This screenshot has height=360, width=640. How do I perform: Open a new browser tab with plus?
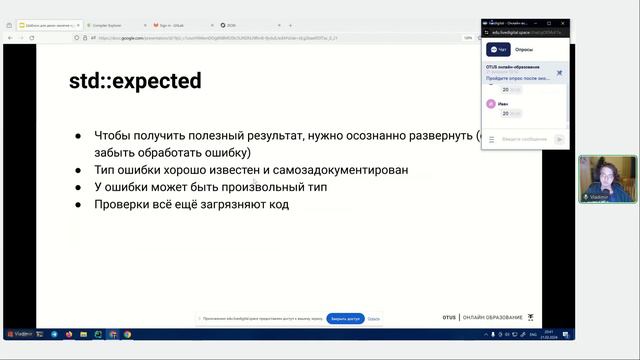(x=290, y=25)
